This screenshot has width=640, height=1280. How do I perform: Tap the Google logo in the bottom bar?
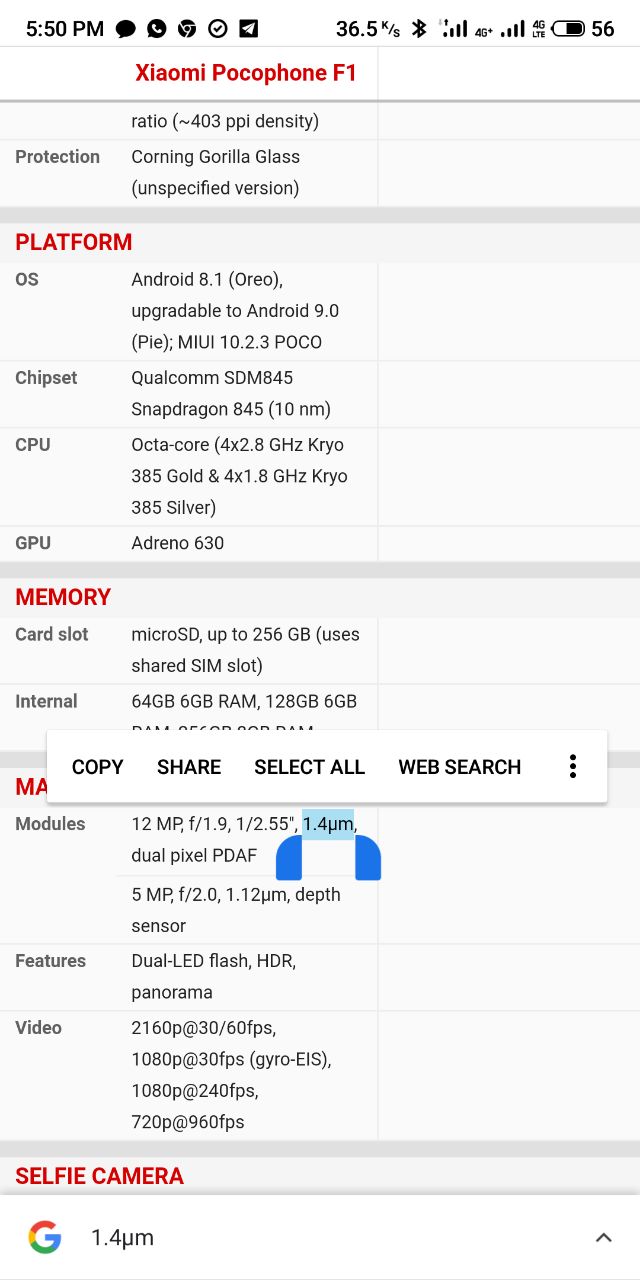pos(45,1238)
